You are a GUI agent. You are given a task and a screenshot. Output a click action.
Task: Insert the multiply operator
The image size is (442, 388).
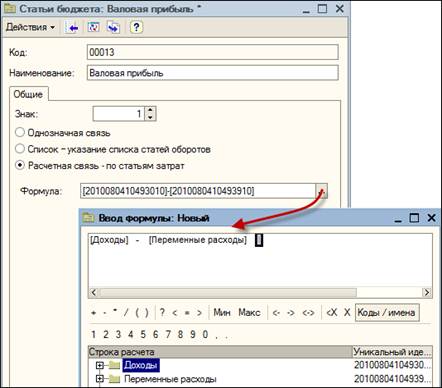click(115, 312)
